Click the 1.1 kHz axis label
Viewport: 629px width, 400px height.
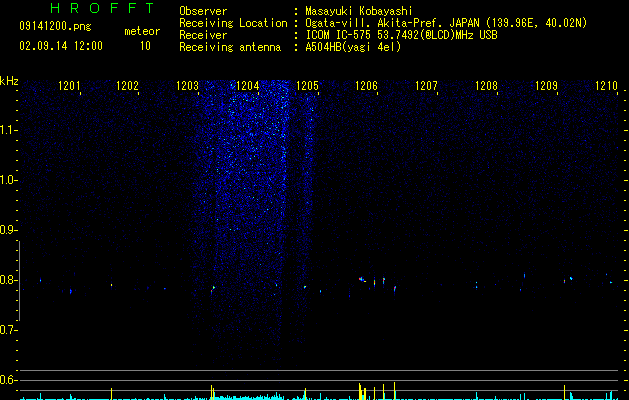tap(8, 130)
